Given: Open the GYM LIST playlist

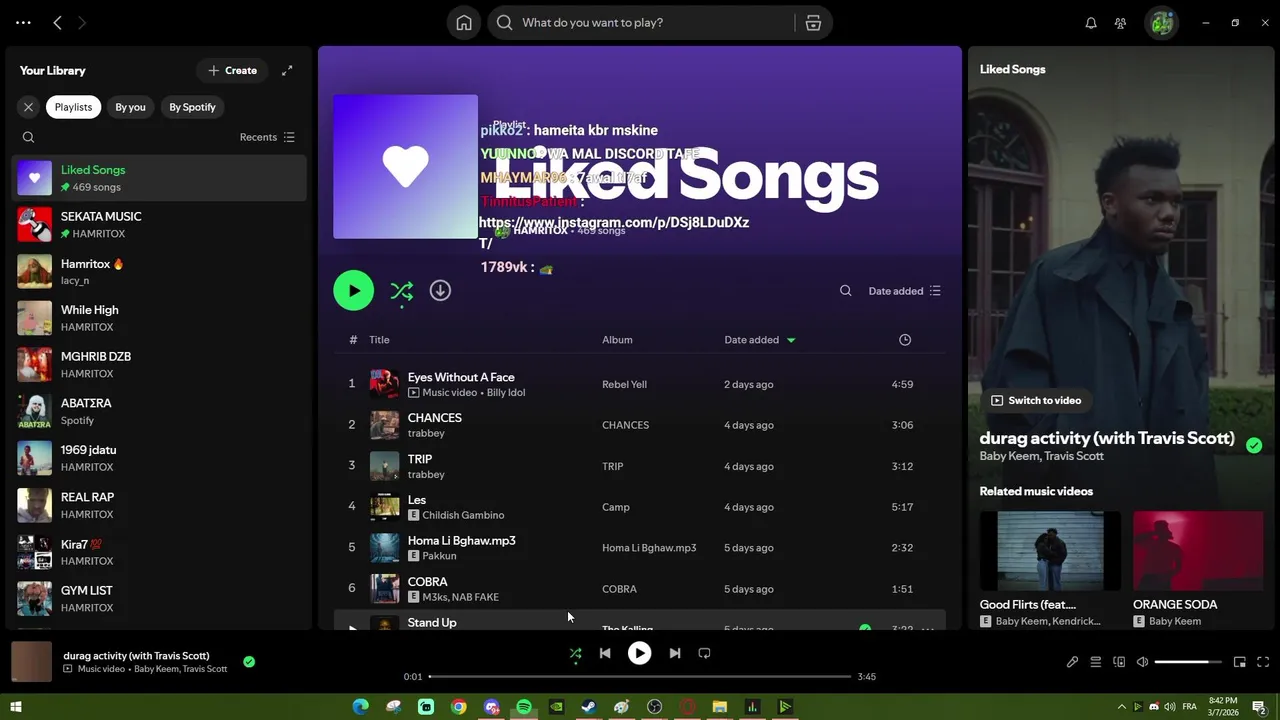Looking at the screenshot, I should 159,598.
